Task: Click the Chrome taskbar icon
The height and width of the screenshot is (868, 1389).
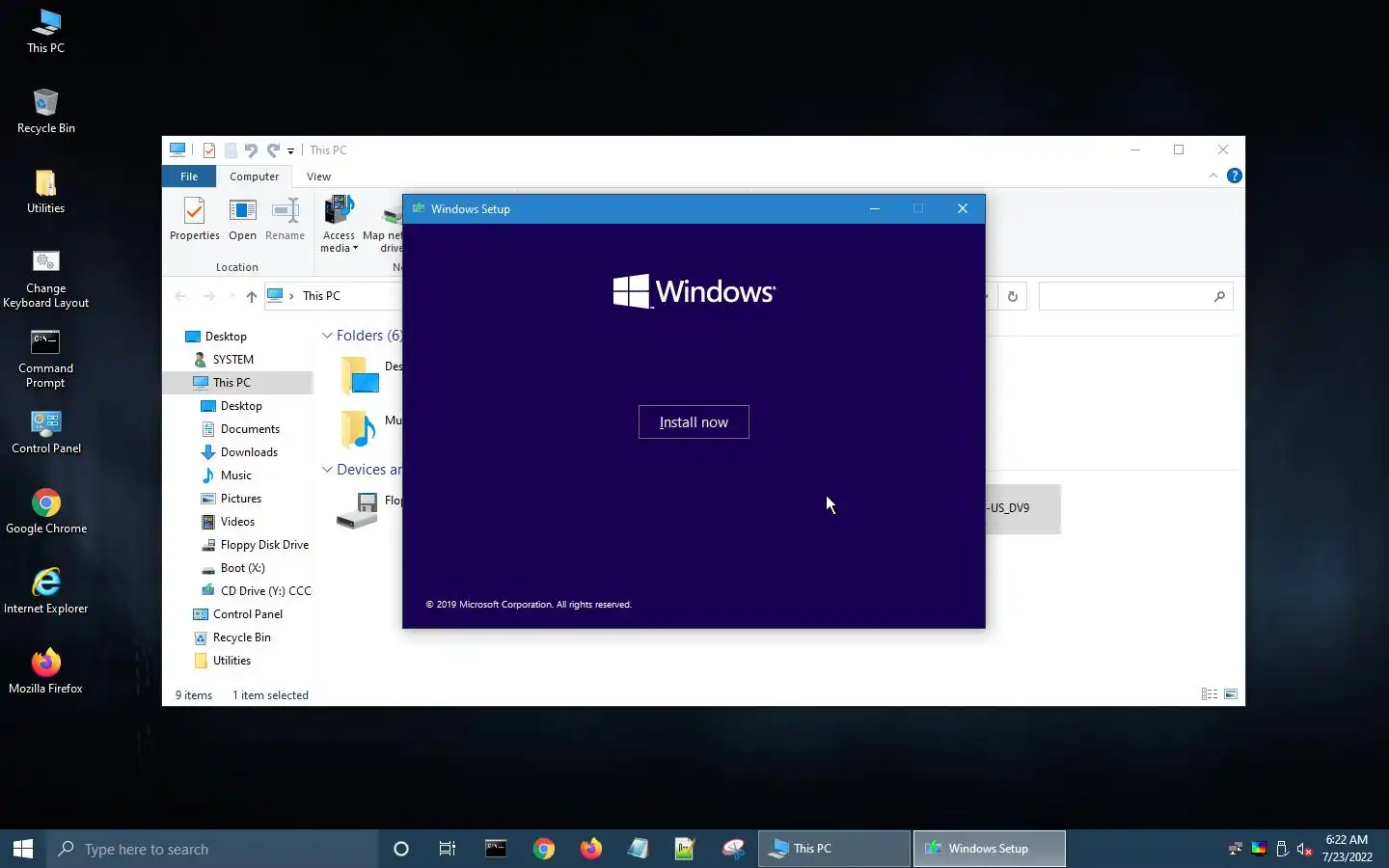Action: pyautogui.click(x=544, y=849)
